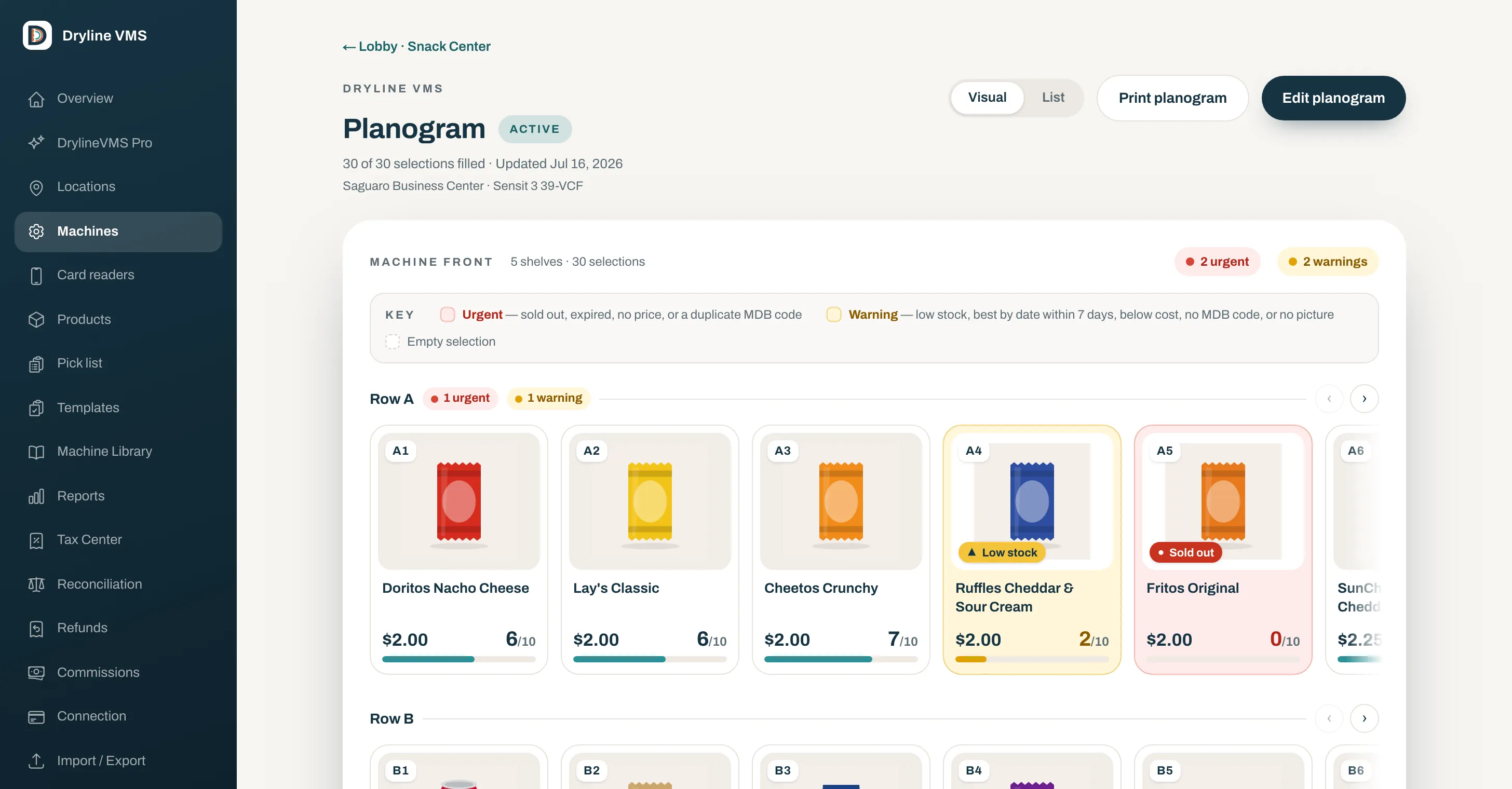
Task: Open A3 Cheetos Crunchy product image
Action: [x=841, y=501]
